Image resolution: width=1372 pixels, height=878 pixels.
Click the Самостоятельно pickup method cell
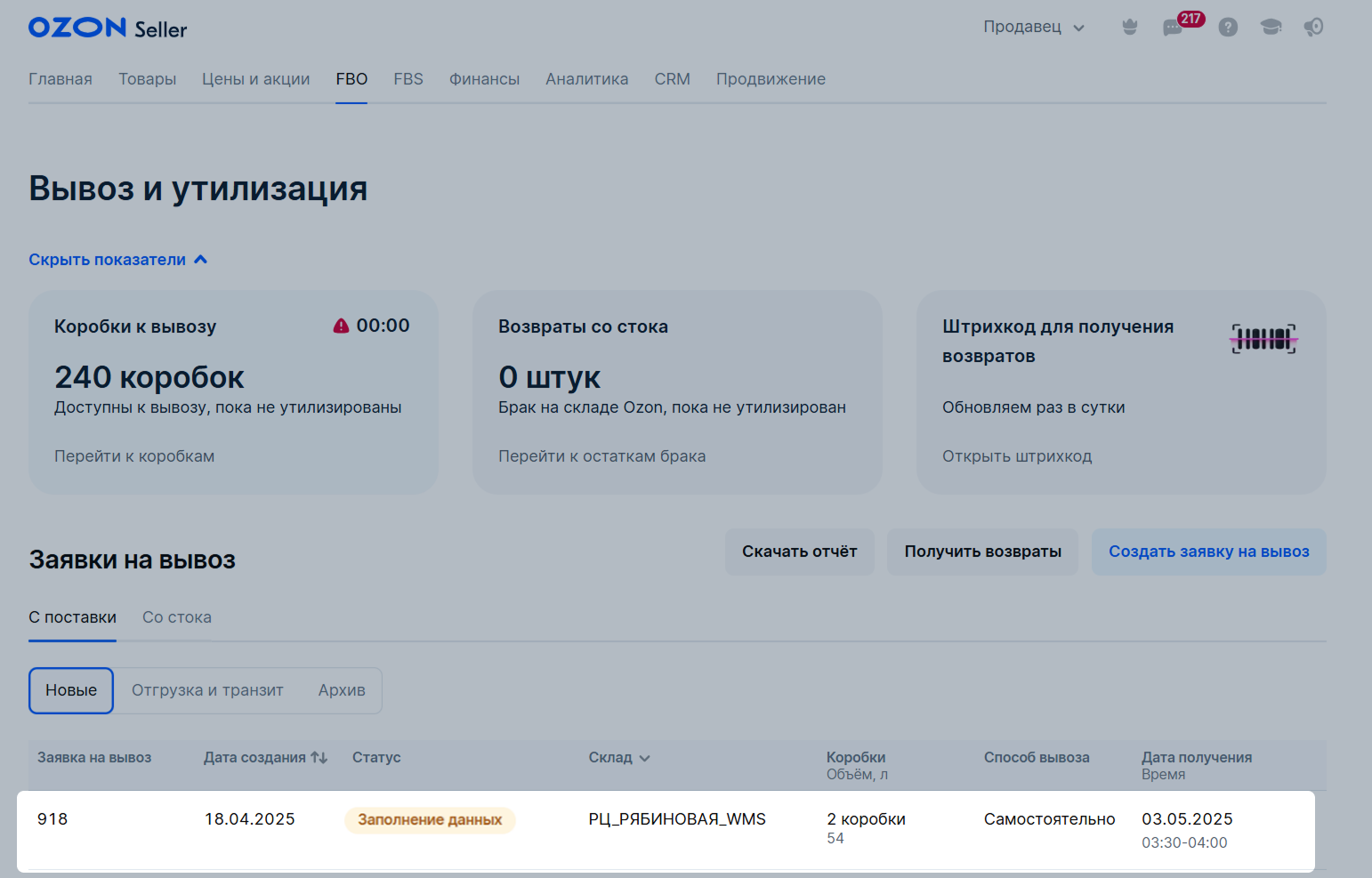coord(1049,819)
